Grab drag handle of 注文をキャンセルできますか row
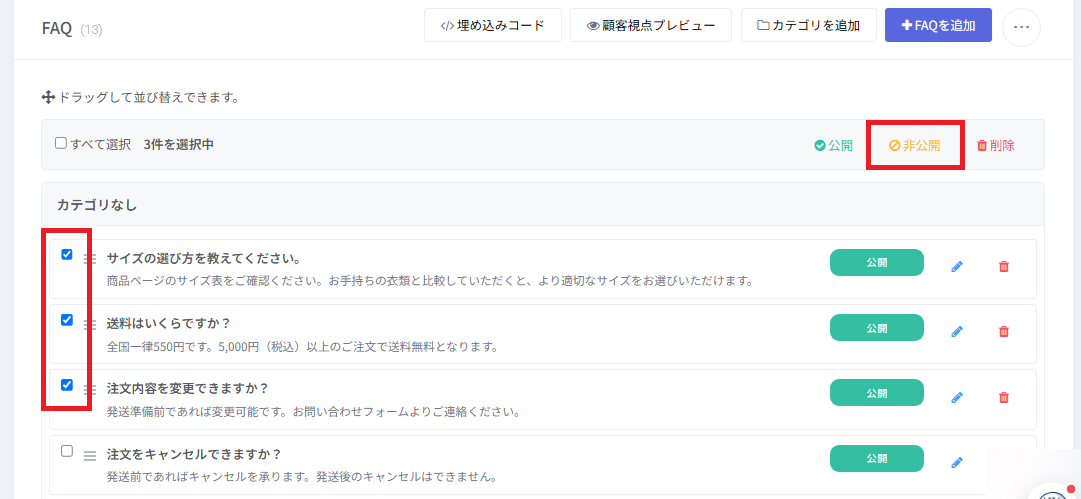The image size is (1081, 499). 90,456
